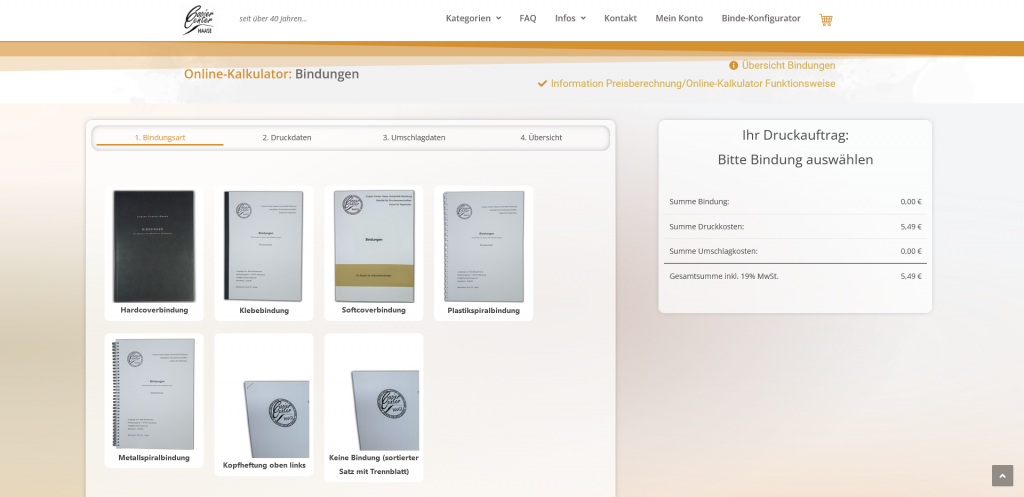Open the Binde-Konfigurator menu link
Screen dimensions: 1024x497
click(x=761, y=18)
